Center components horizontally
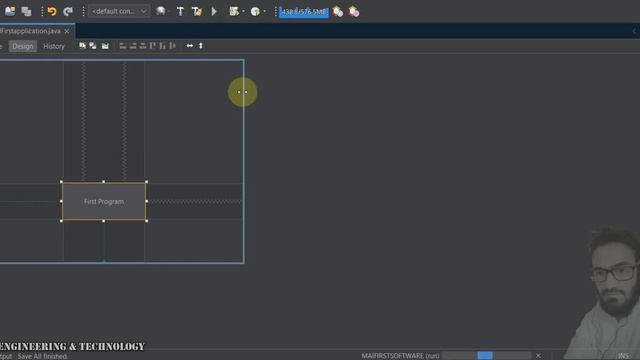The height and width of the screenshot is (360, 640). [143, 46]
